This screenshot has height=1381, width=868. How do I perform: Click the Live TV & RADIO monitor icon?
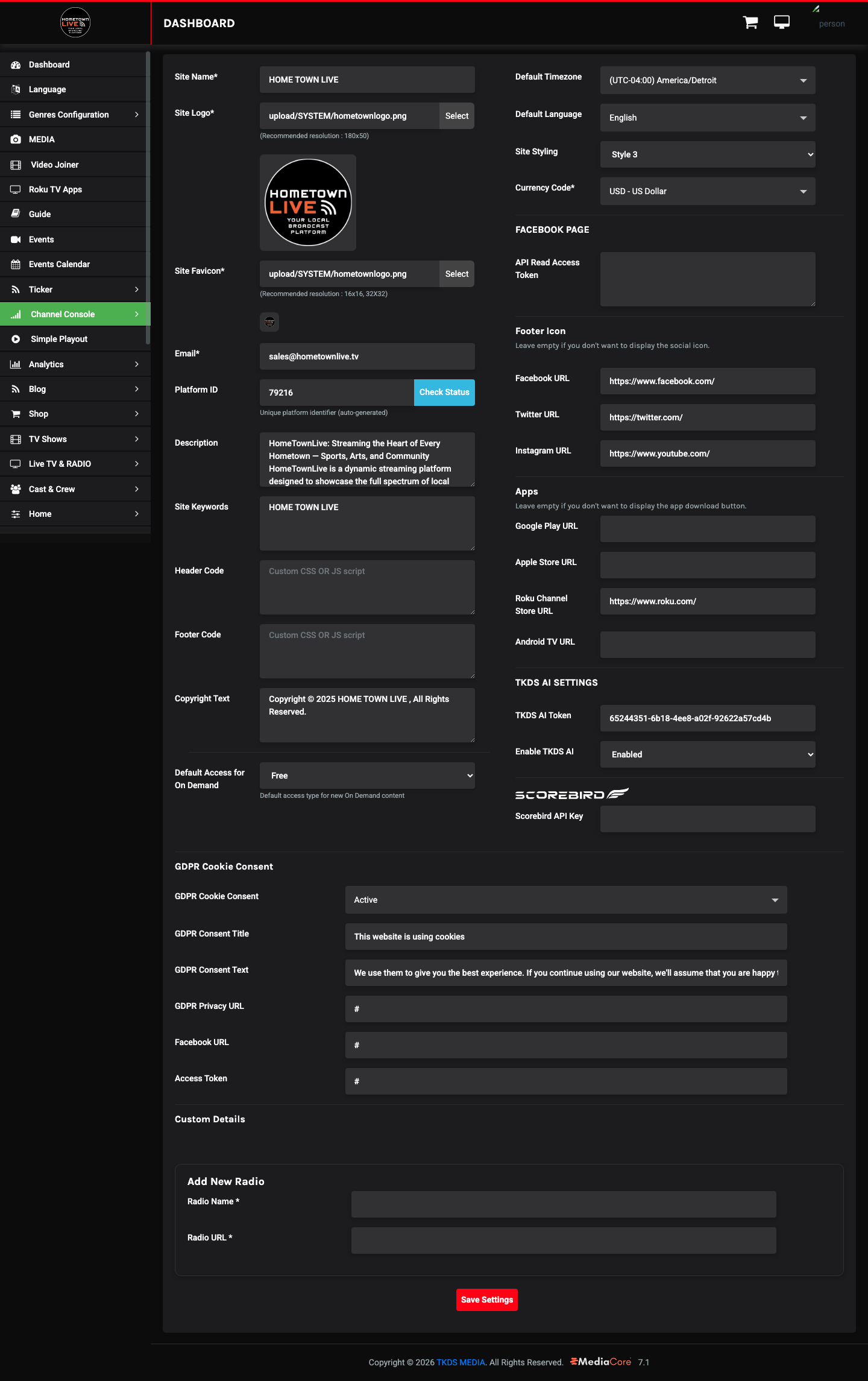click(16, 464)
